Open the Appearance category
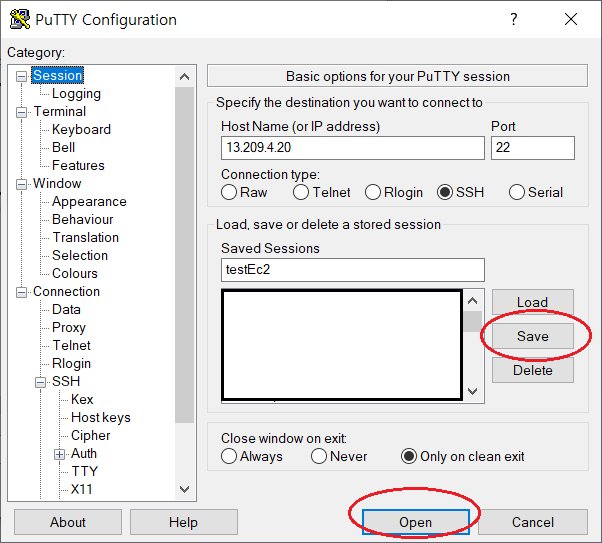Image resolution: width=602 pixels, height=543 pixels. 89,202
